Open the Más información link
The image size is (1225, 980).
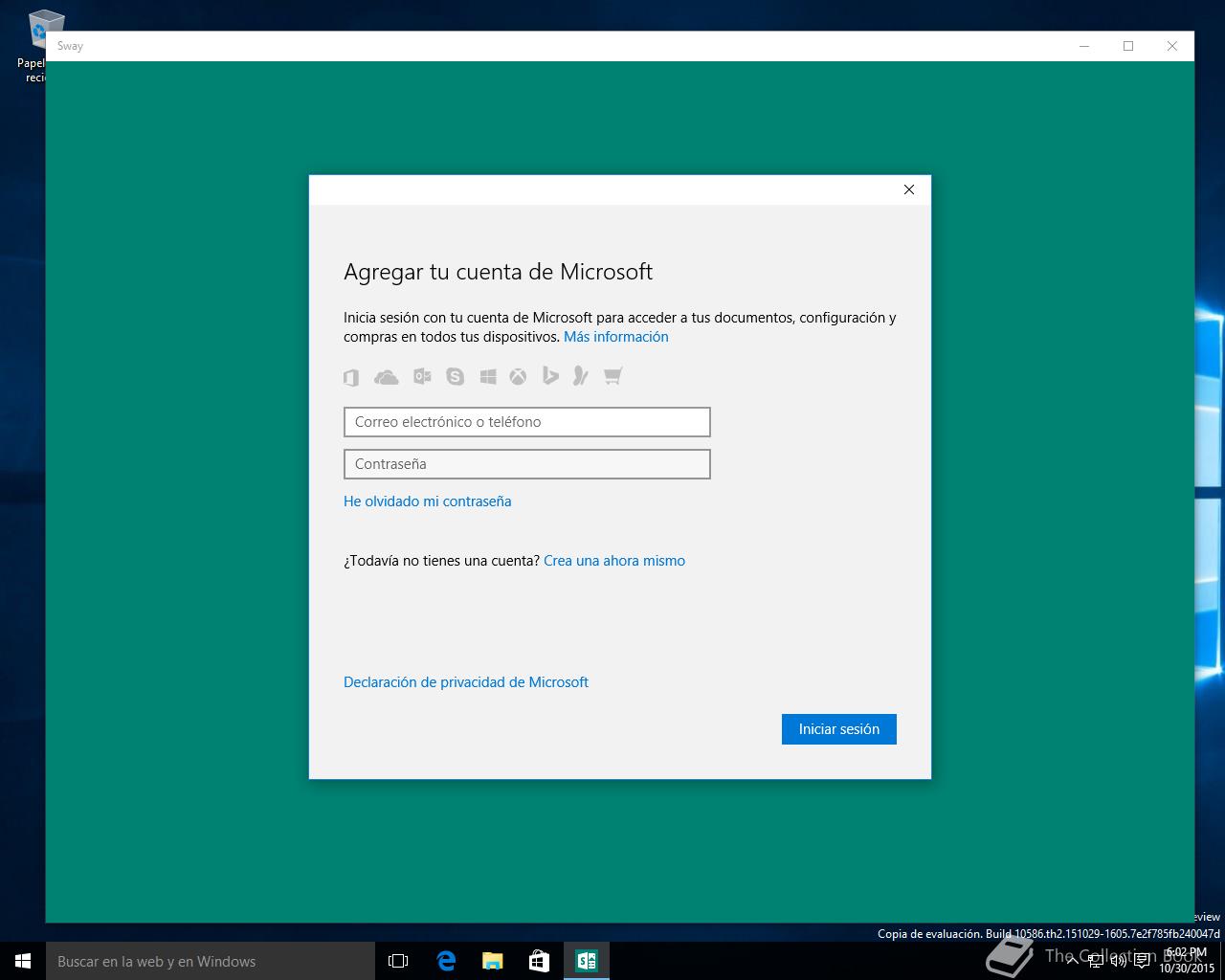tap(616, 337)
